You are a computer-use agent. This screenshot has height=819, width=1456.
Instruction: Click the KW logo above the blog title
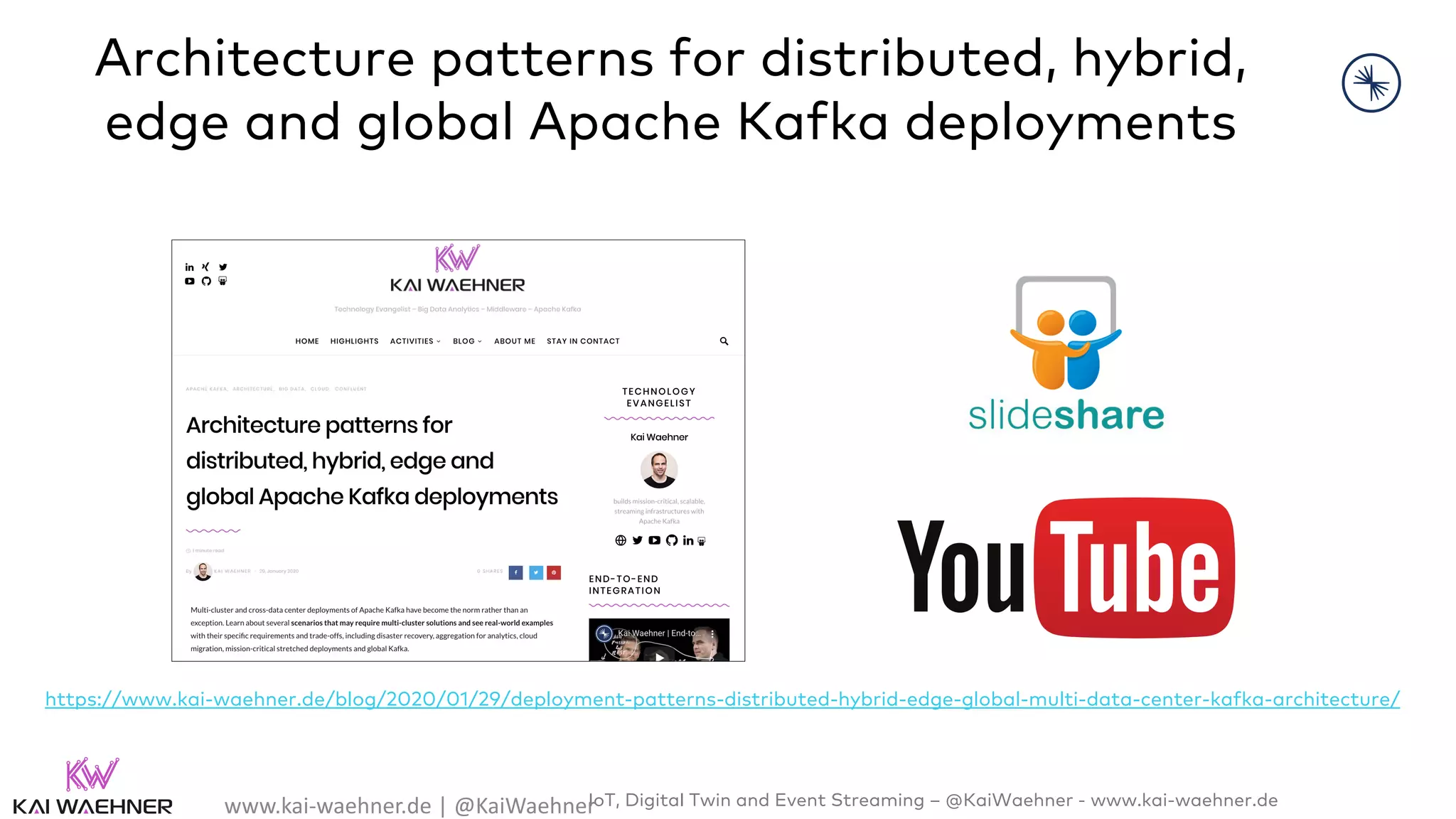[457, 259]
